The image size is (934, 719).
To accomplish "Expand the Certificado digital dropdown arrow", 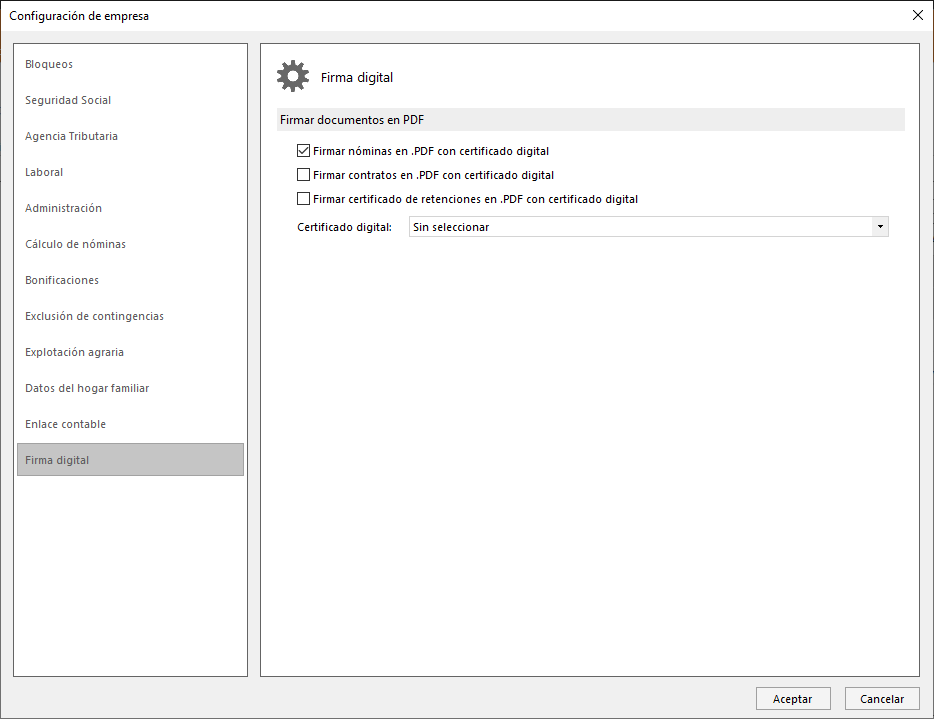I will [x=880, y=226].
